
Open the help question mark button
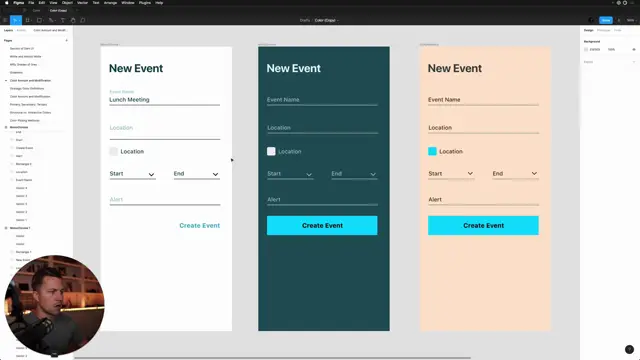click(x=629, y=349)
